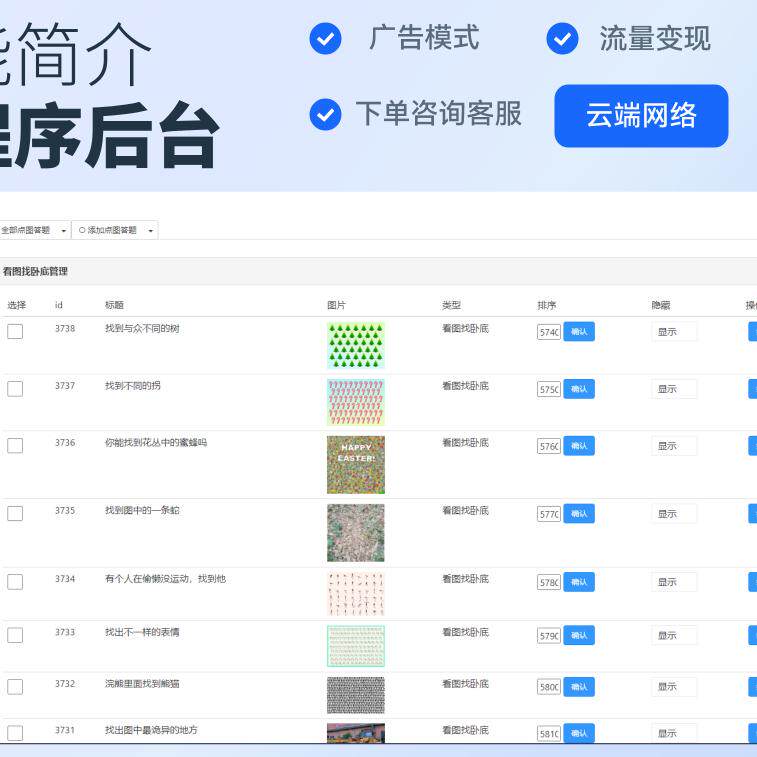Click the 类型 column header
This screenshot has height=757, width=757.
pos(451,305)
